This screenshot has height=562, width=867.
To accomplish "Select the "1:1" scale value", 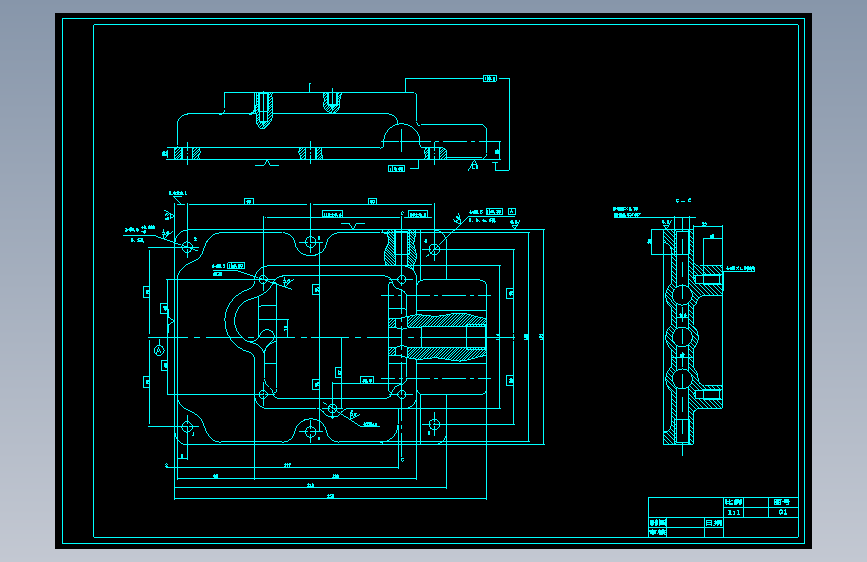I will coord(733,513).
